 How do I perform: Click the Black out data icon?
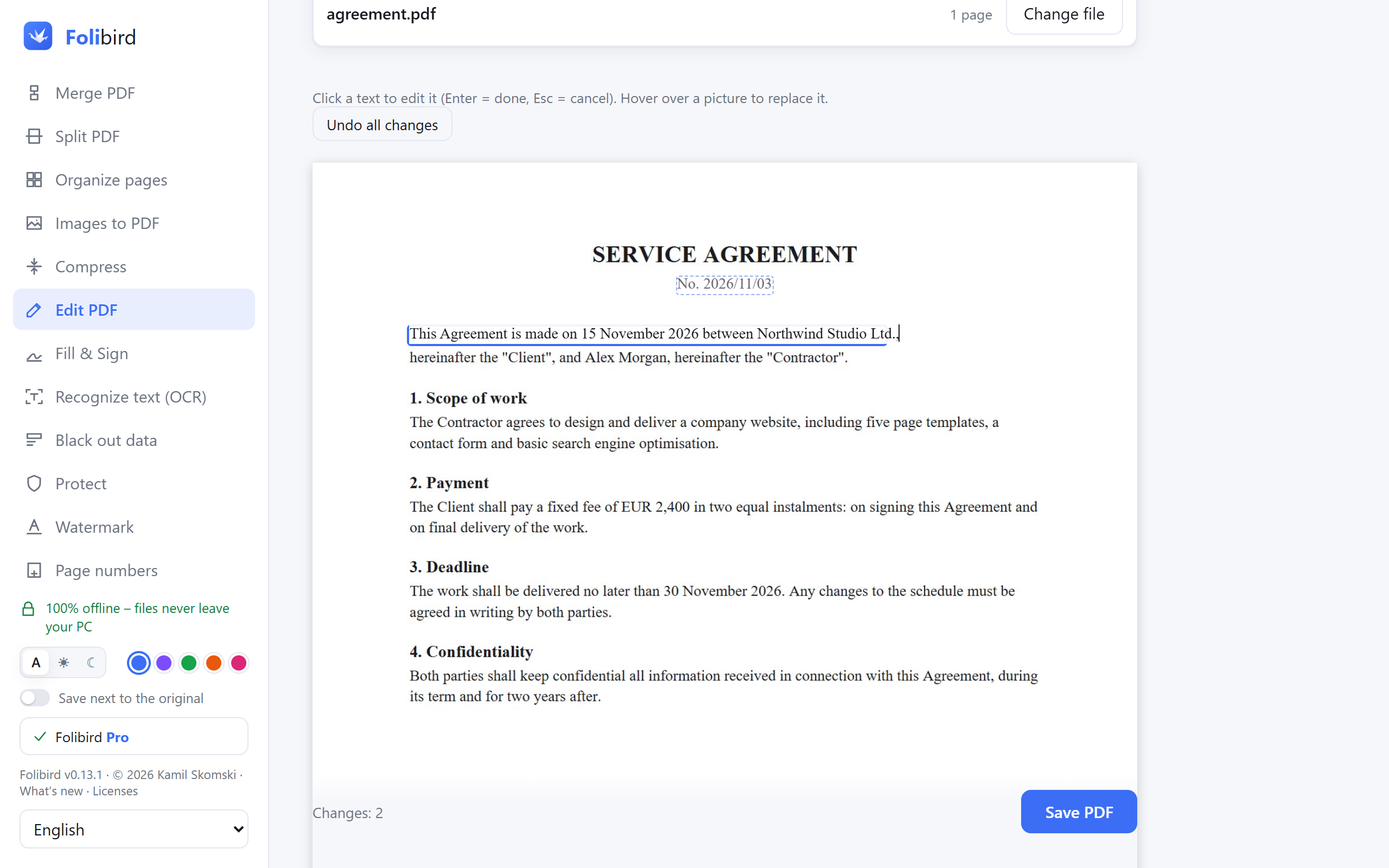coord(34,441)
